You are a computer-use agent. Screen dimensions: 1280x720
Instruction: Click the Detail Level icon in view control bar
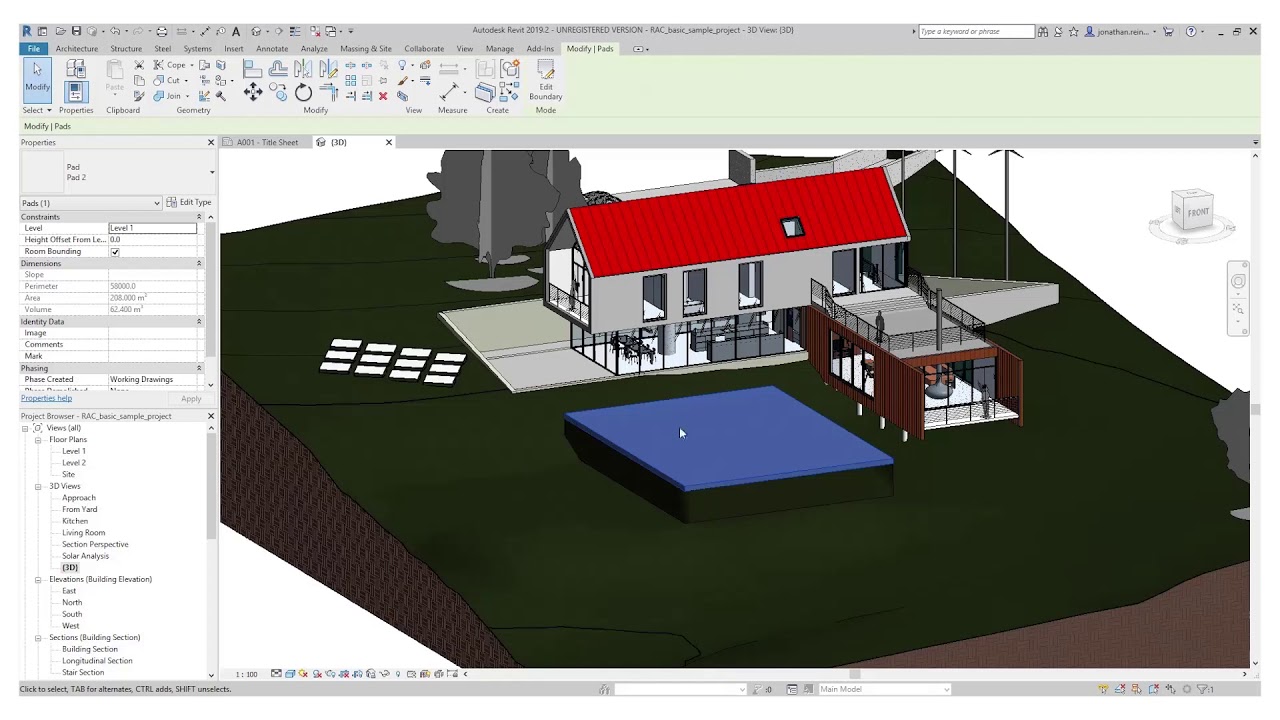pyautogui.click(x=276, y=674)
